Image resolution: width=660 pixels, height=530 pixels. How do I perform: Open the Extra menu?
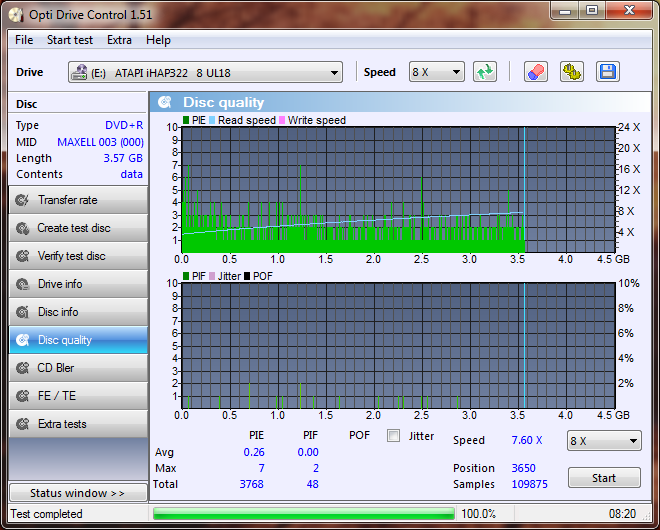coord(119,40)
